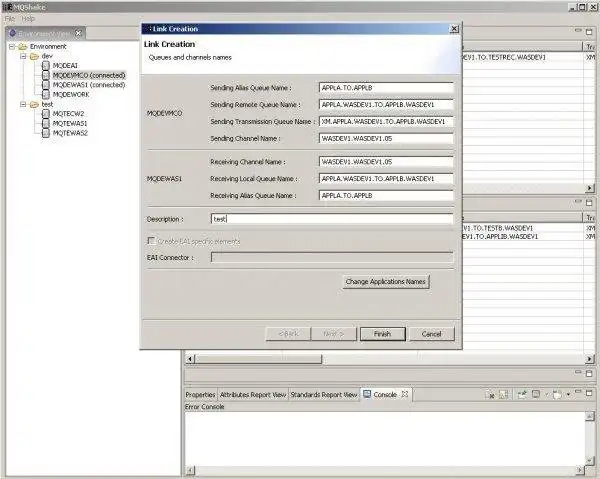This screenshot has width=600, height=479.
Task: Click Sending Remote Queue Name field
Action: coord(386,104)
